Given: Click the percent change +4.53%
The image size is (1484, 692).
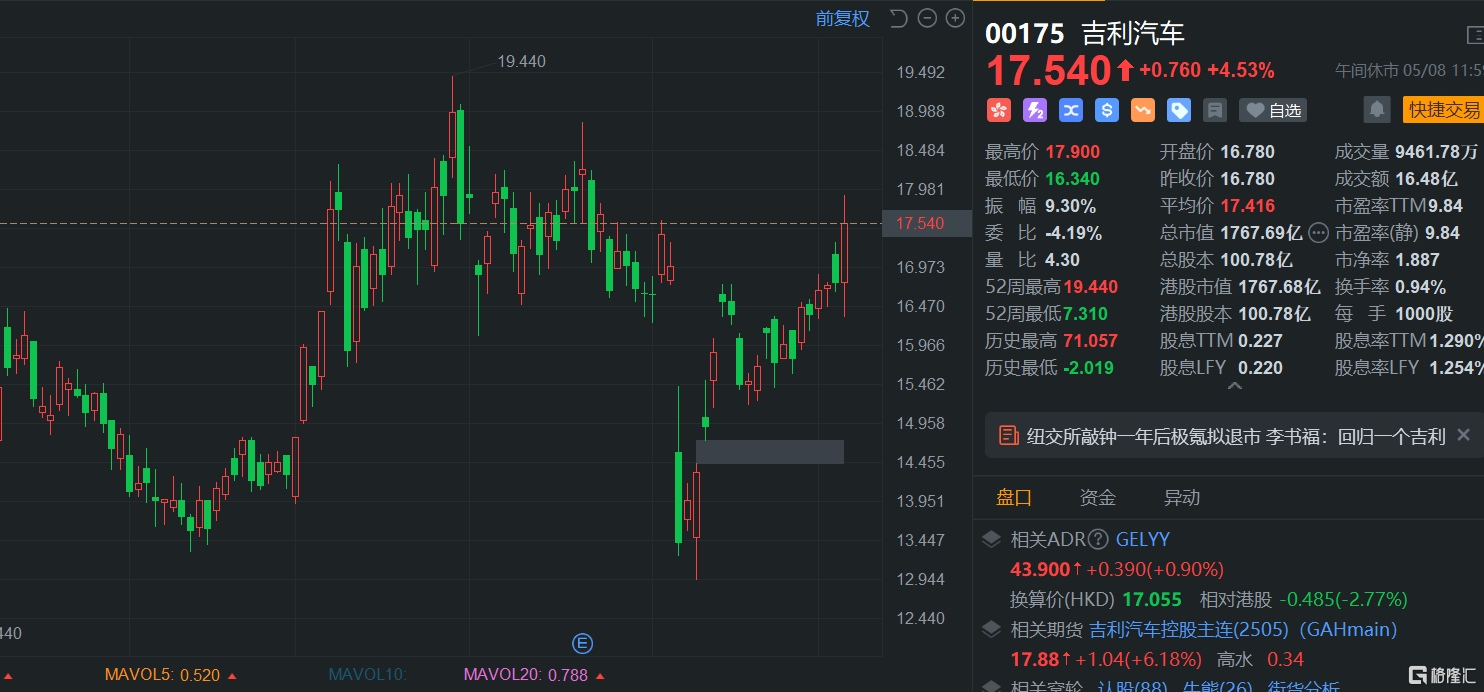Looking at the screenshot, I should (x=1241, y=71).
